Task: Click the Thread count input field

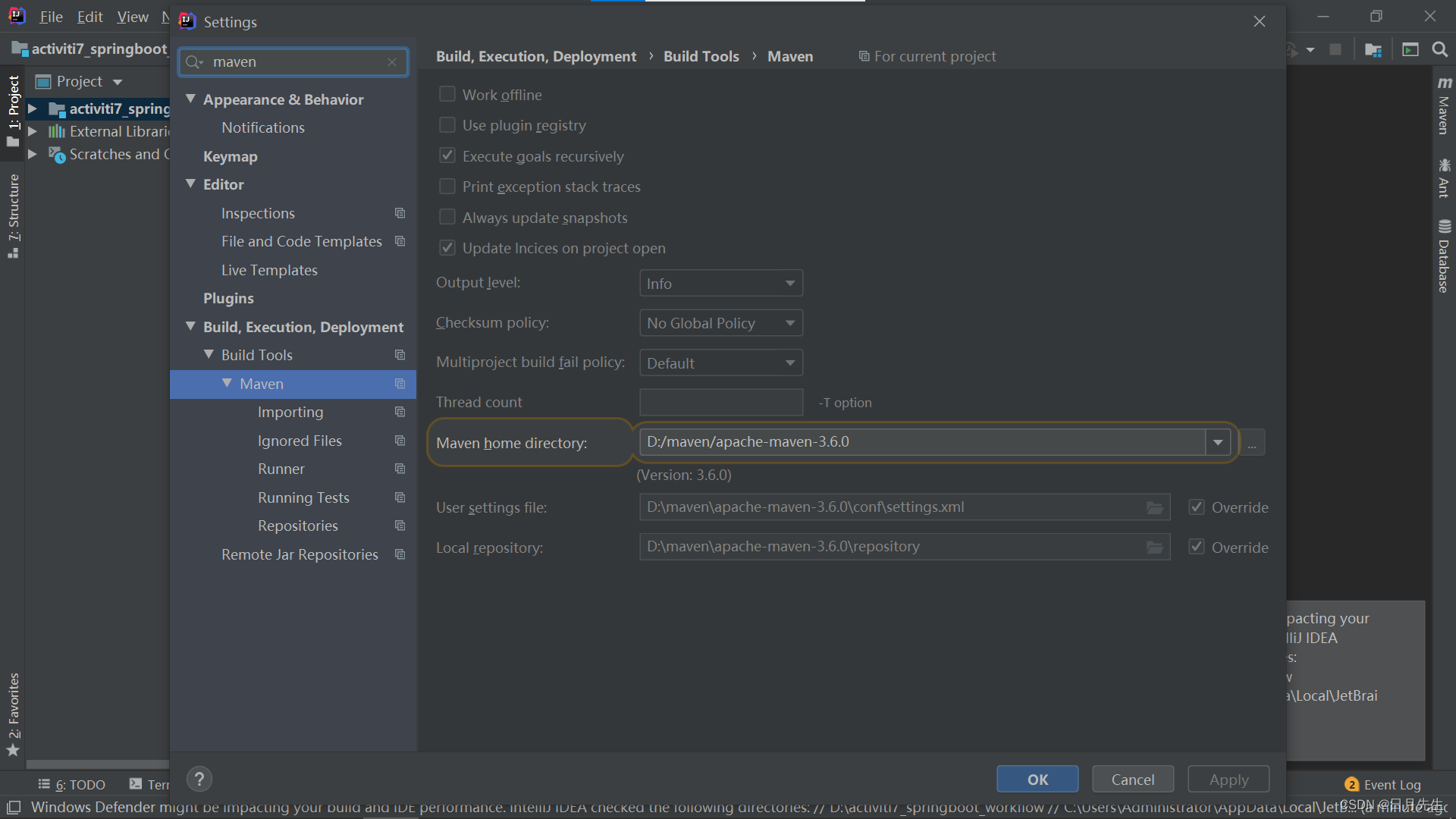Action: pyautogui.click(x=720, y=402)
